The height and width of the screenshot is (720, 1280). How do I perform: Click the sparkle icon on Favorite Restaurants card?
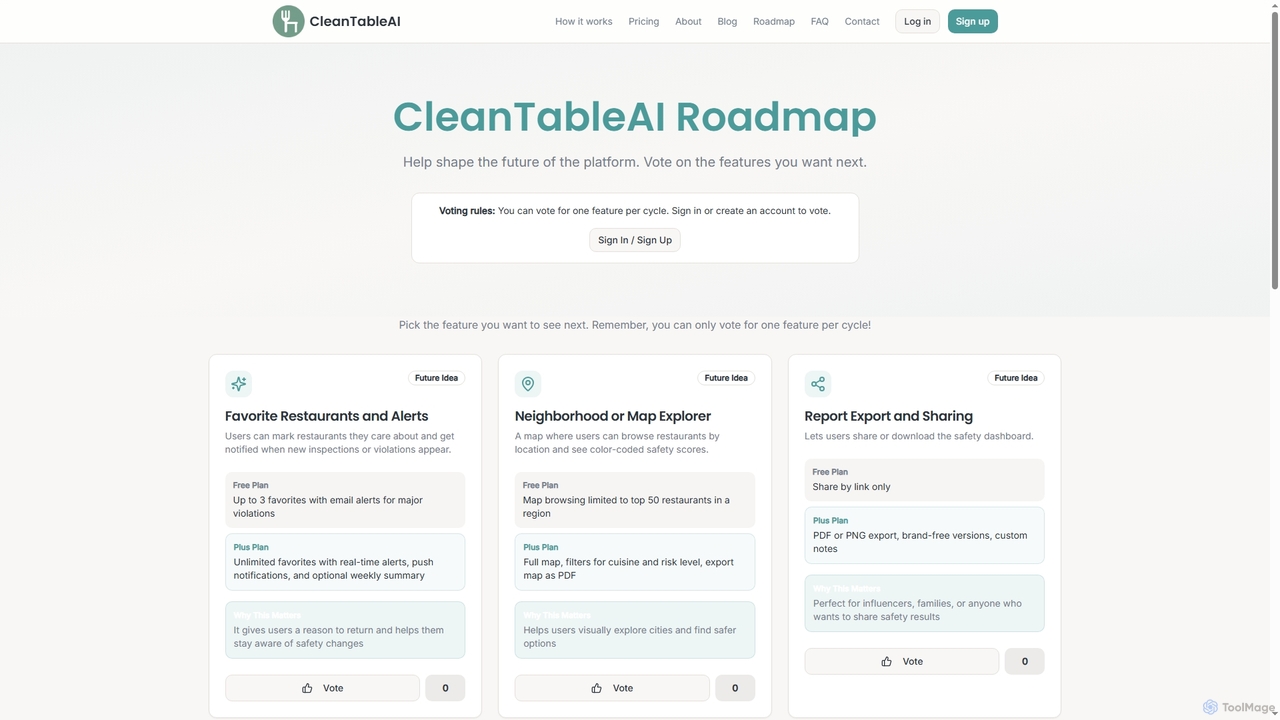pos(238,384)
